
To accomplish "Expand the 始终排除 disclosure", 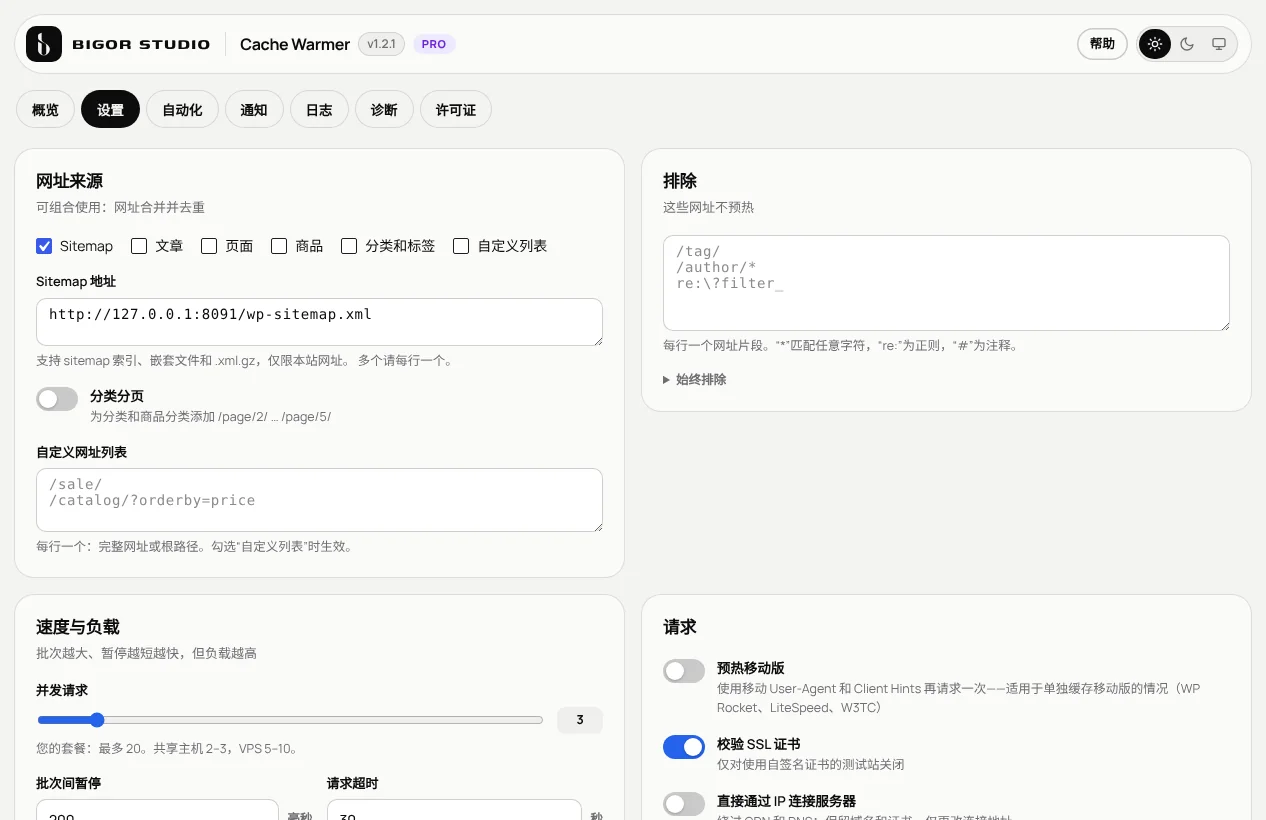I will [x=695, y=380].
